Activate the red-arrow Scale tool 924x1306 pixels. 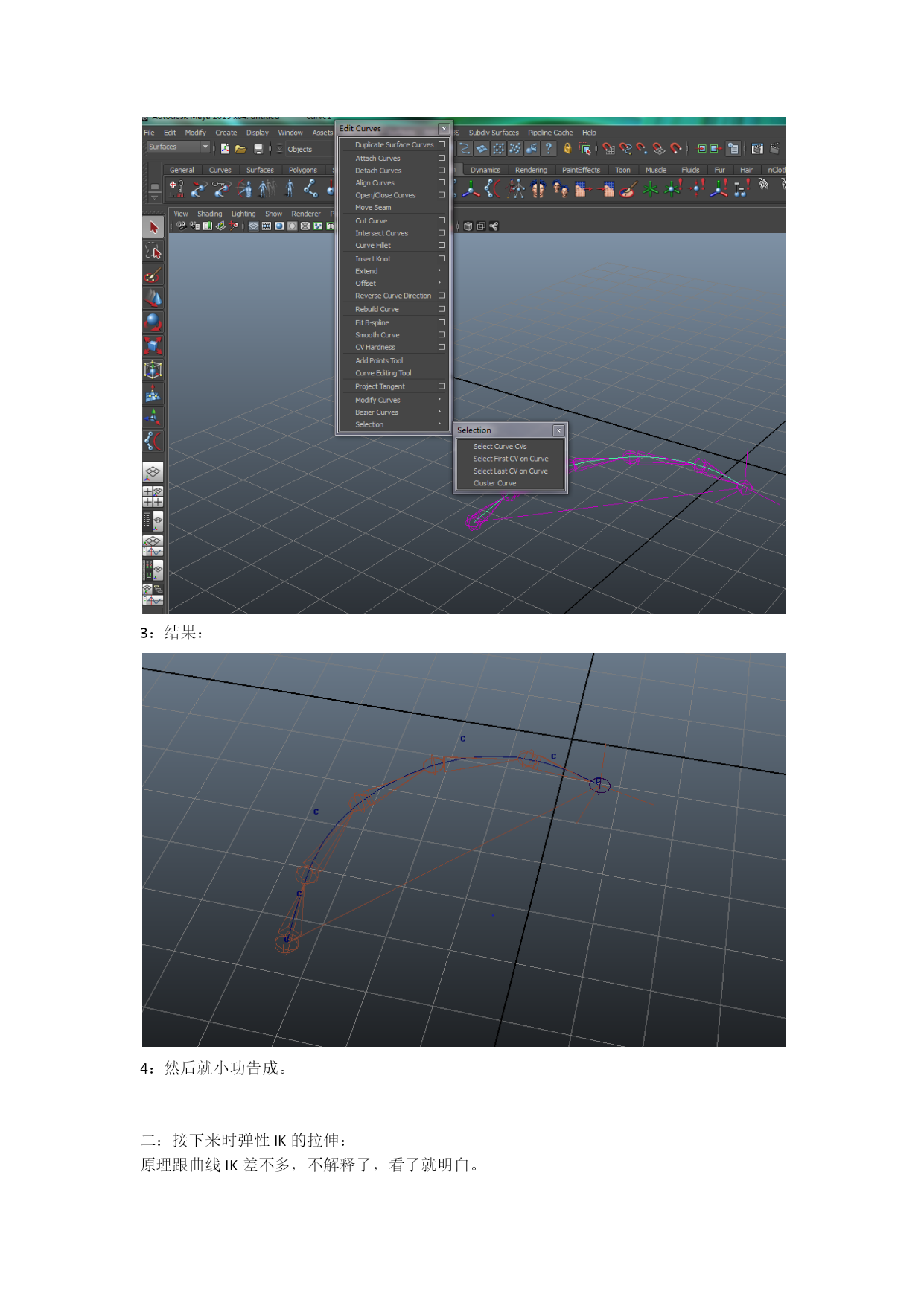[x=153, y=345]
